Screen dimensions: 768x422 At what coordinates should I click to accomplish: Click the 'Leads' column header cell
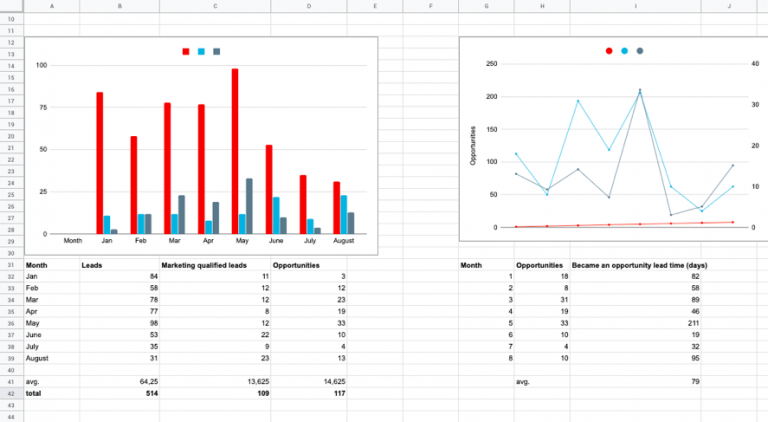coord(119,265)
